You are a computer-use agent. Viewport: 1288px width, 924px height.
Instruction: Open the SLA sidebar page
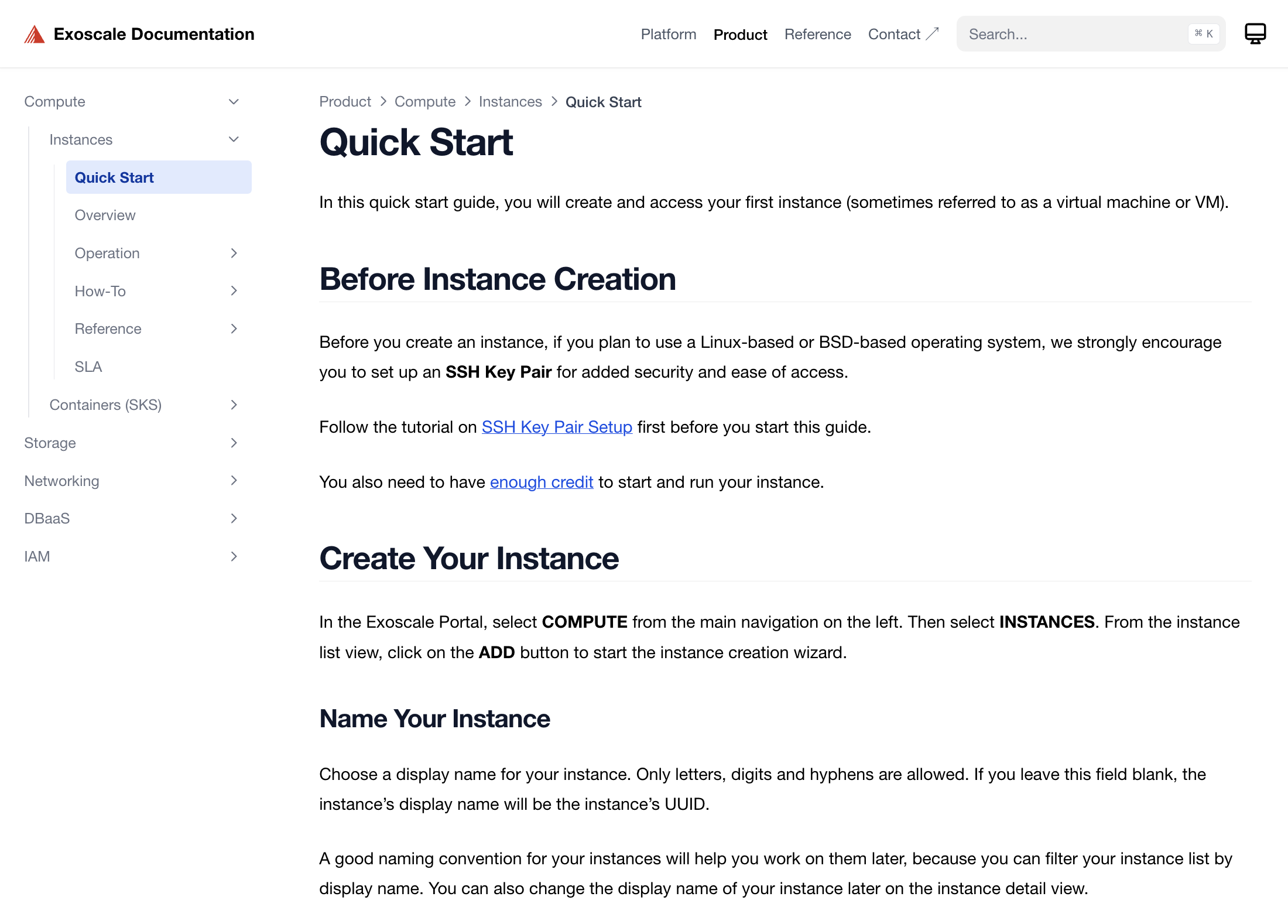(88, 367)
